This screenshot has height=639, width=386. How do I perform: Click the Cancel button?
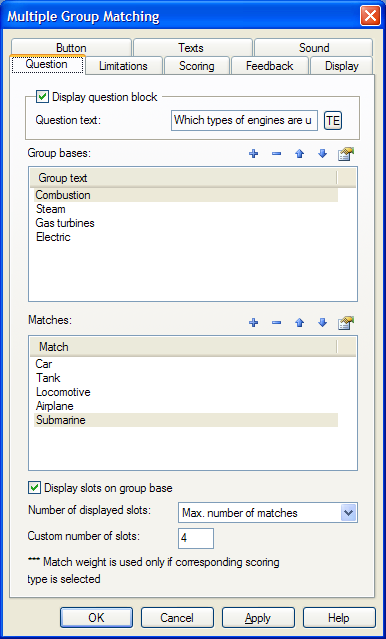click(177, 618)
